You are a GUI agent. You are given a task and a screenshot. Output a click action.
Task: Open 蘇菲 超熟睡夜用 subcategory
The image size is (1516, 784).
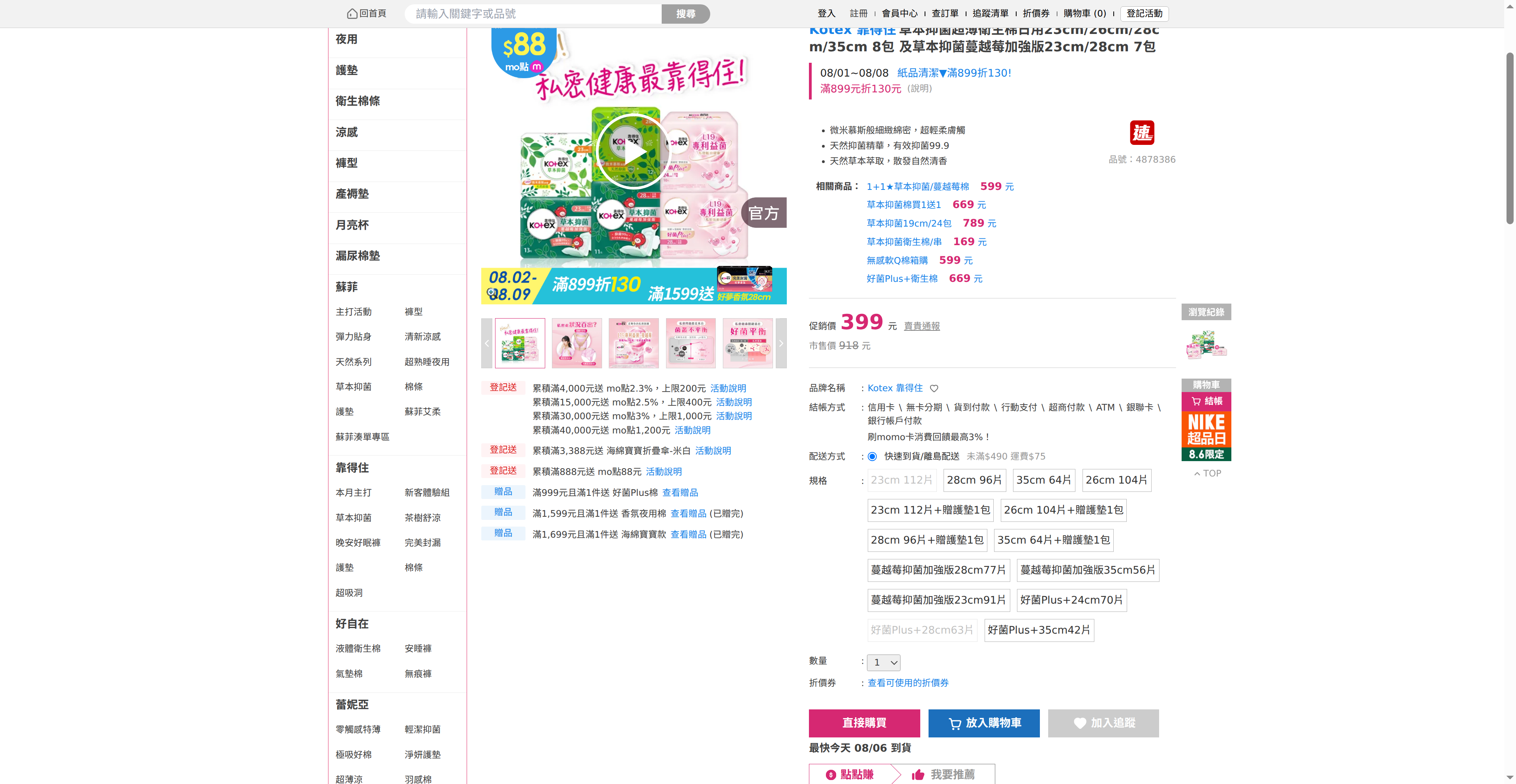pos(427,362)
